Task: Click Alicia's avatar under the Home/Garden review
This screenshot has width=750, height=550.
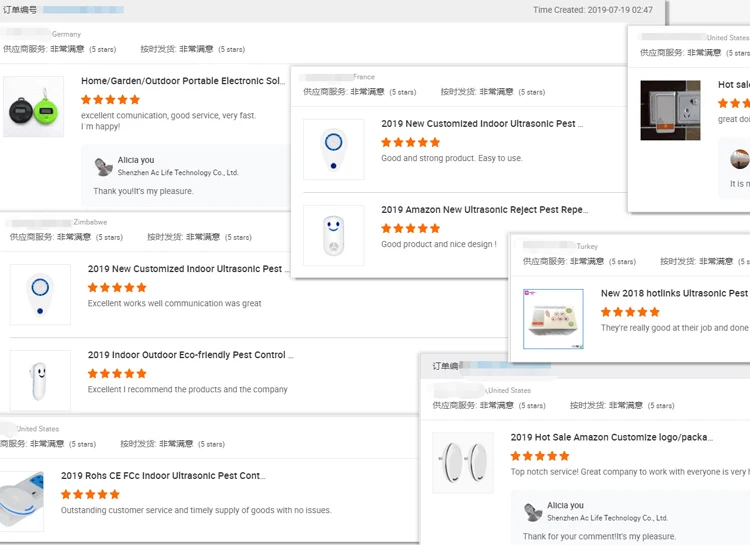Action: pos(103,166)
